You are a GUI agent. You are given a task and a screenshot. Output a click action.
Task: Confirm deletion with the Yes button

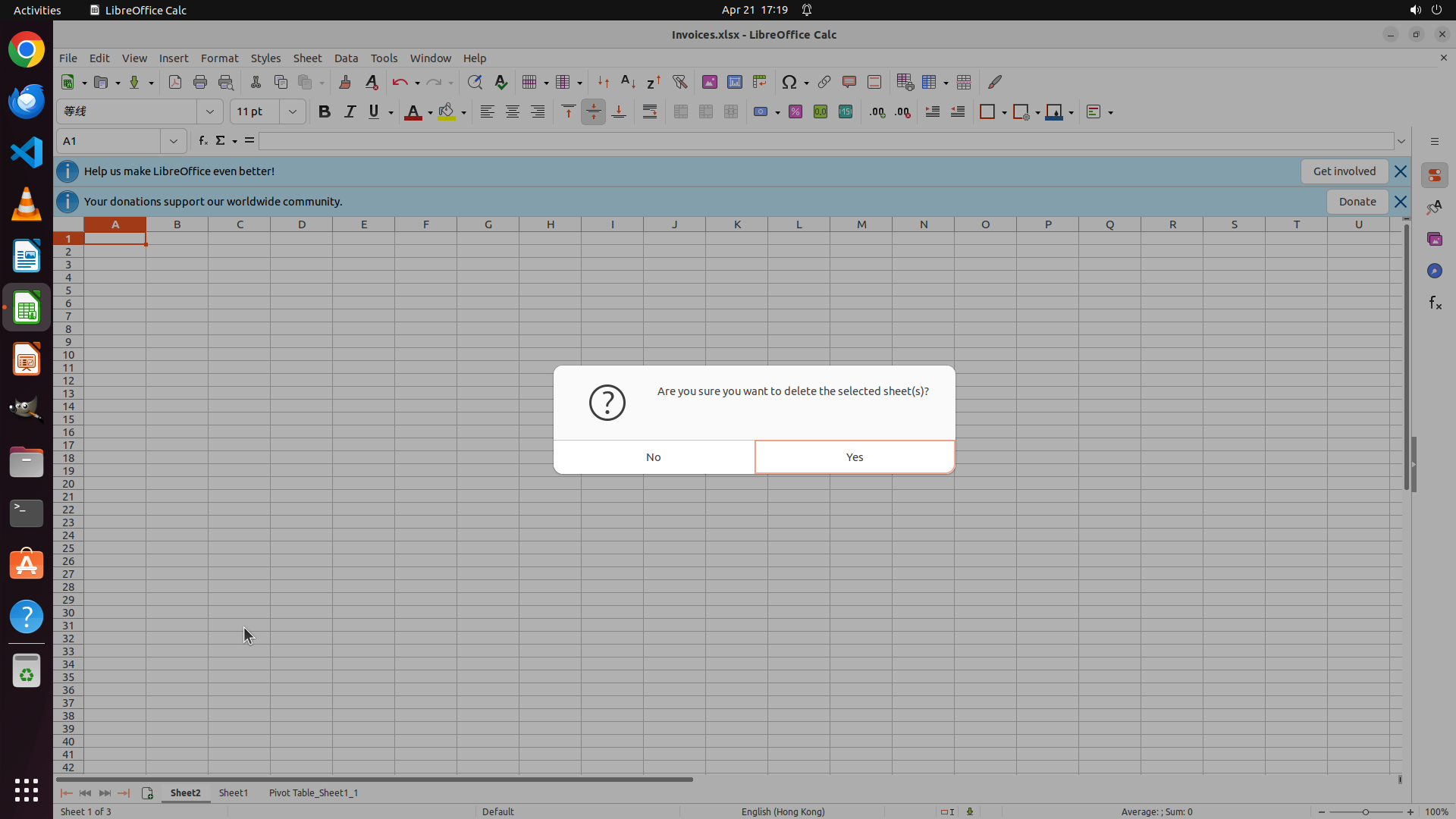[x=855, y=457]
